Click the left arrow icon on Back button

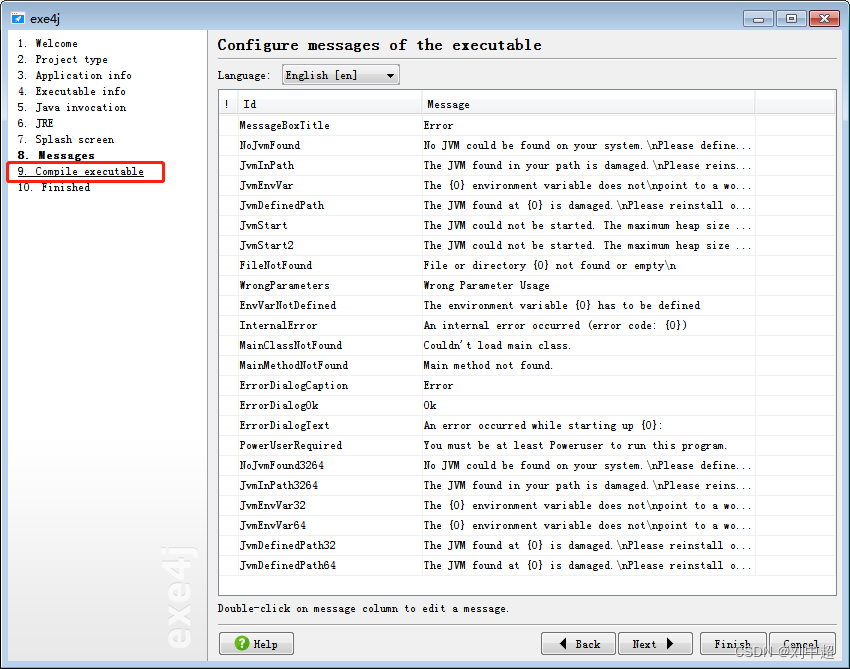point(565,643)
